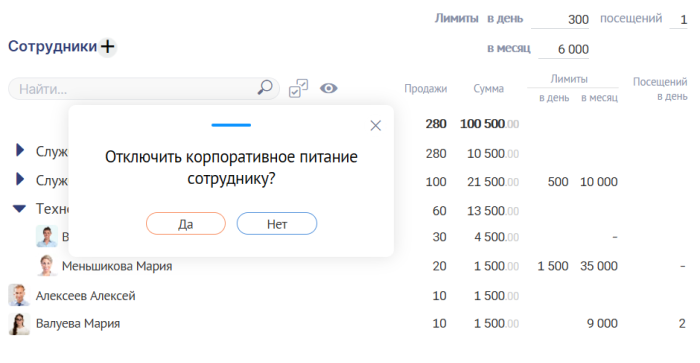Click the 35 000 monthly limit cell
This screenshot has width=700, height=363.
pos(599,266)
